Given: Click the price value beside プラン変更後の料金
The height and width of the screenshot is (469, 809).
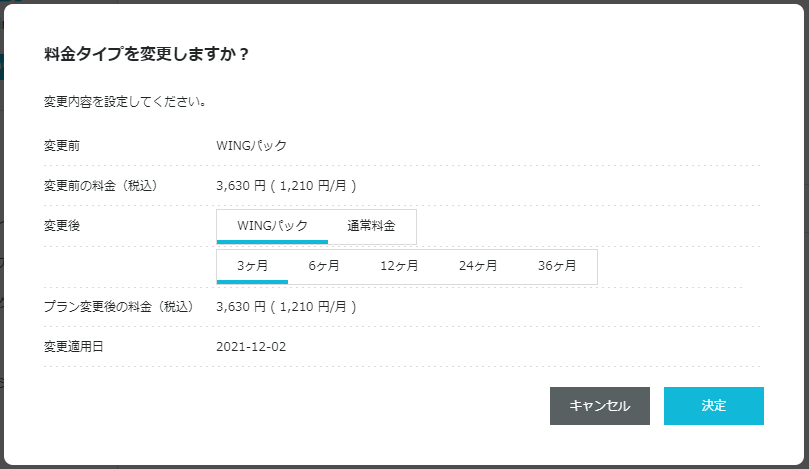Looking at the screenshot, I should [286, 306].
